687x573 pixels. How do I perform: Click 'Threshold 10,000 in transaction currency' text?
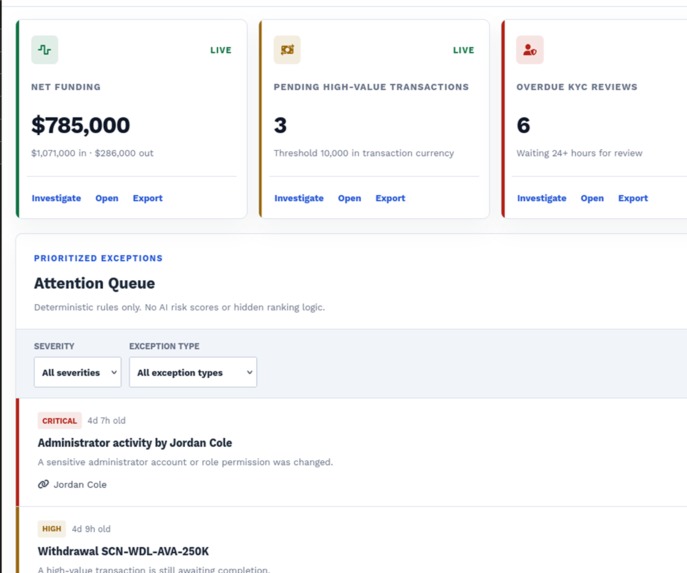364,153
